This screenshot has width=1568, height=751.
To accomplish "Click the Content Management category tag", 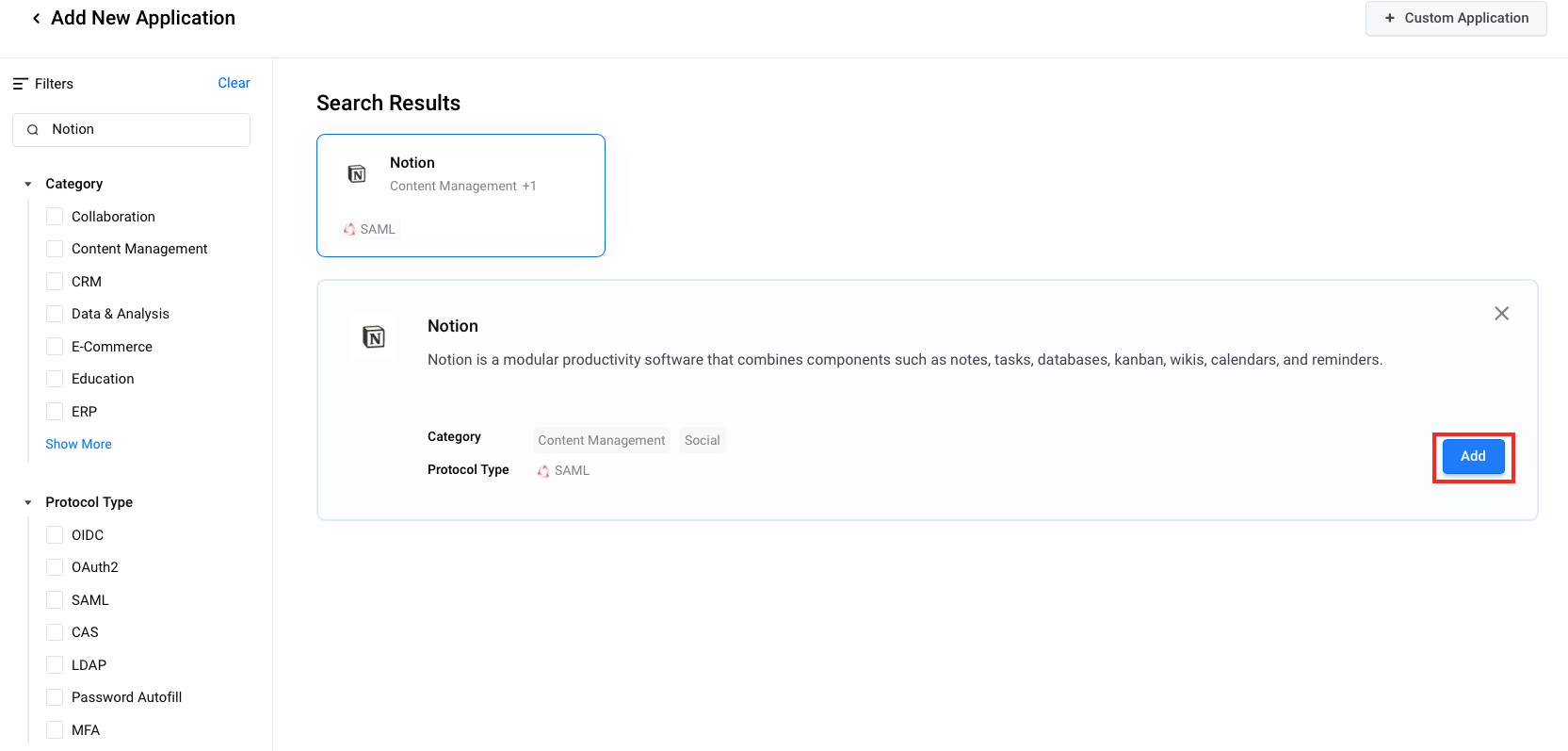I will point(601,440).
